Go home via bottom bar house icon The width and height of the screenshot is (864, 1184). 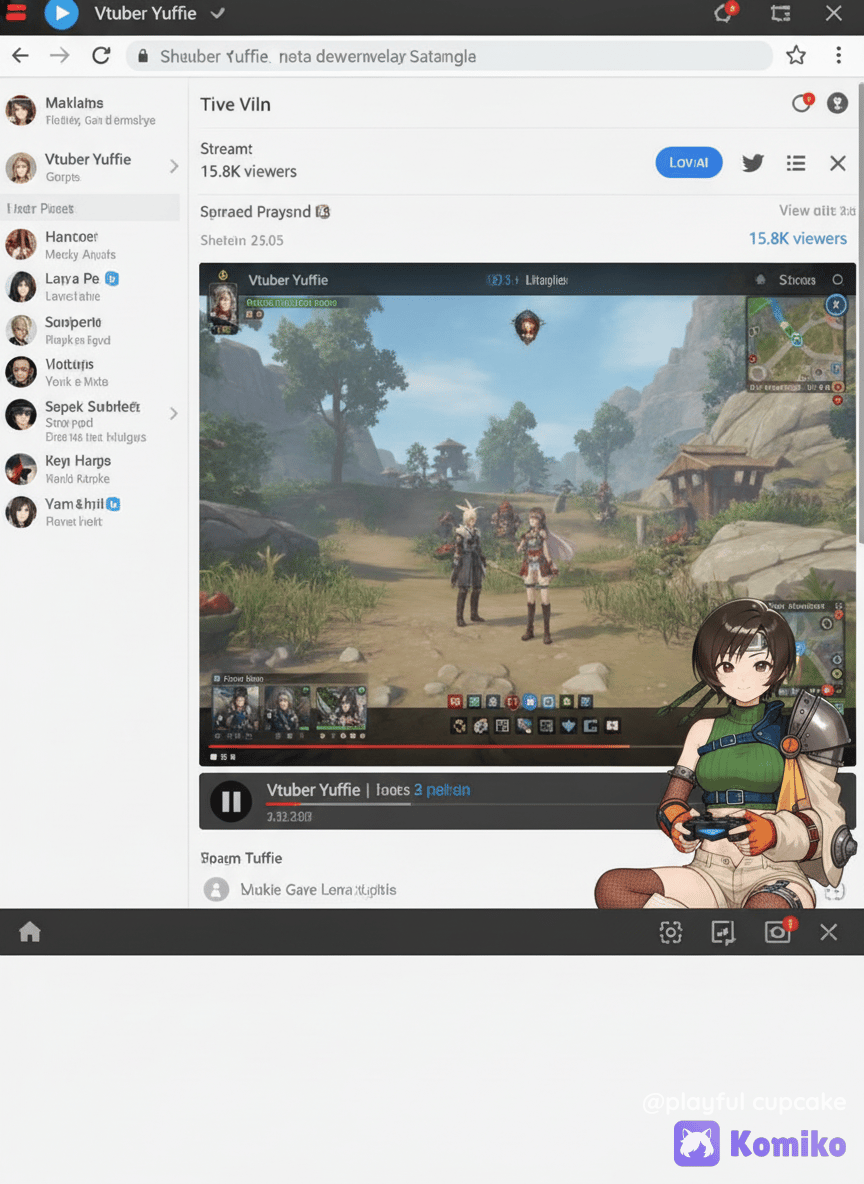(29, 932)
